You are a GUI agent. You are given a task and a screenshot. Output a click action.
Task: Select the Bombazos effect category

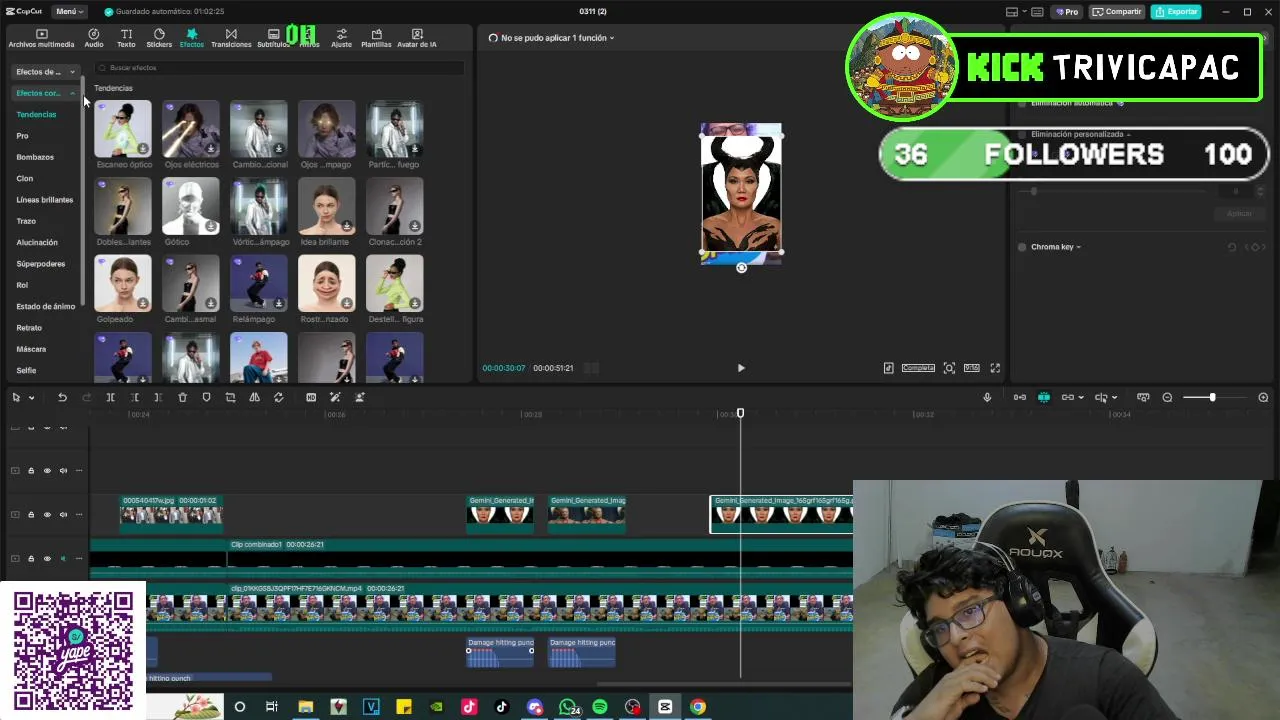point(35,157)
